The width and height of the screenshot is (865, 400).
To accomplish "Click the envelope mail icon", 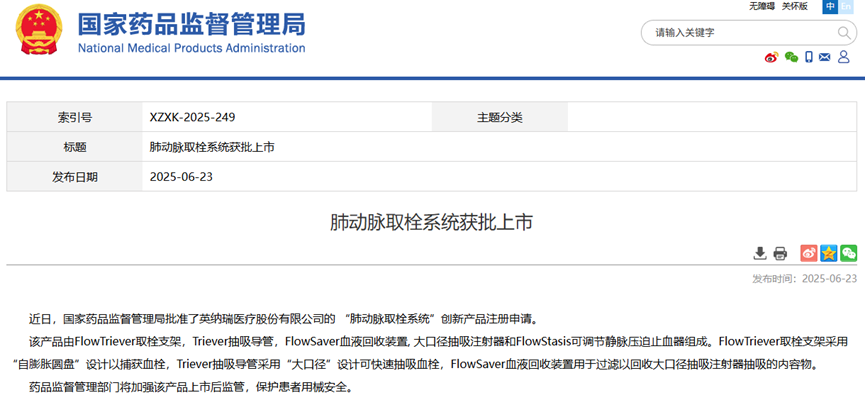I will (x=825, y=57).
